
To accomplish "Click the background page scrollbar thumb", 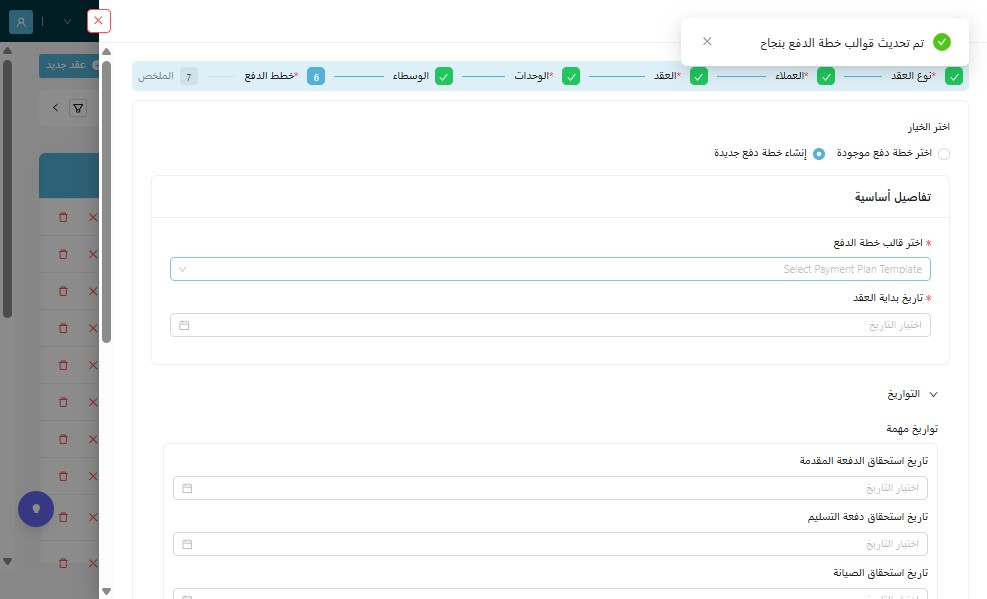I will [8, 188].
